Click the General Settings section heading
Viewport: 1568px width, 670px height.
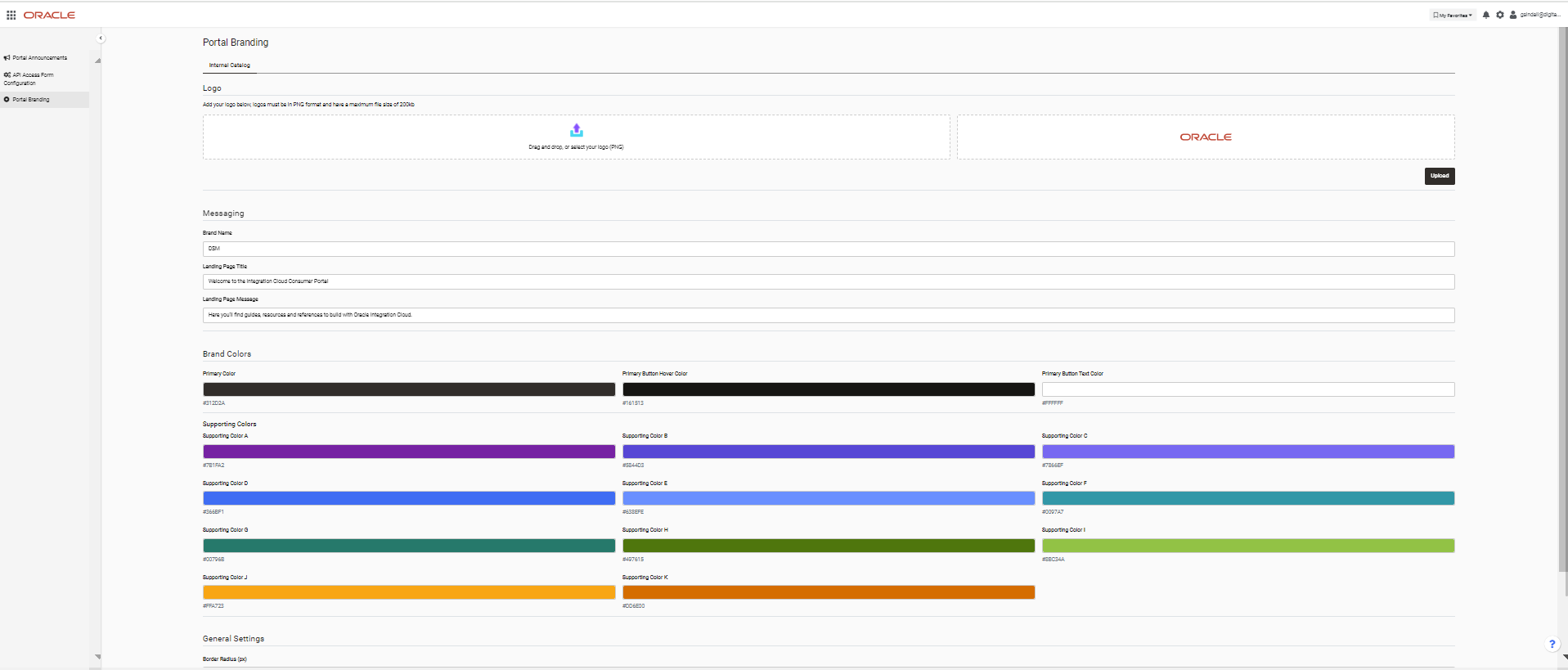(x=233, y=639)
